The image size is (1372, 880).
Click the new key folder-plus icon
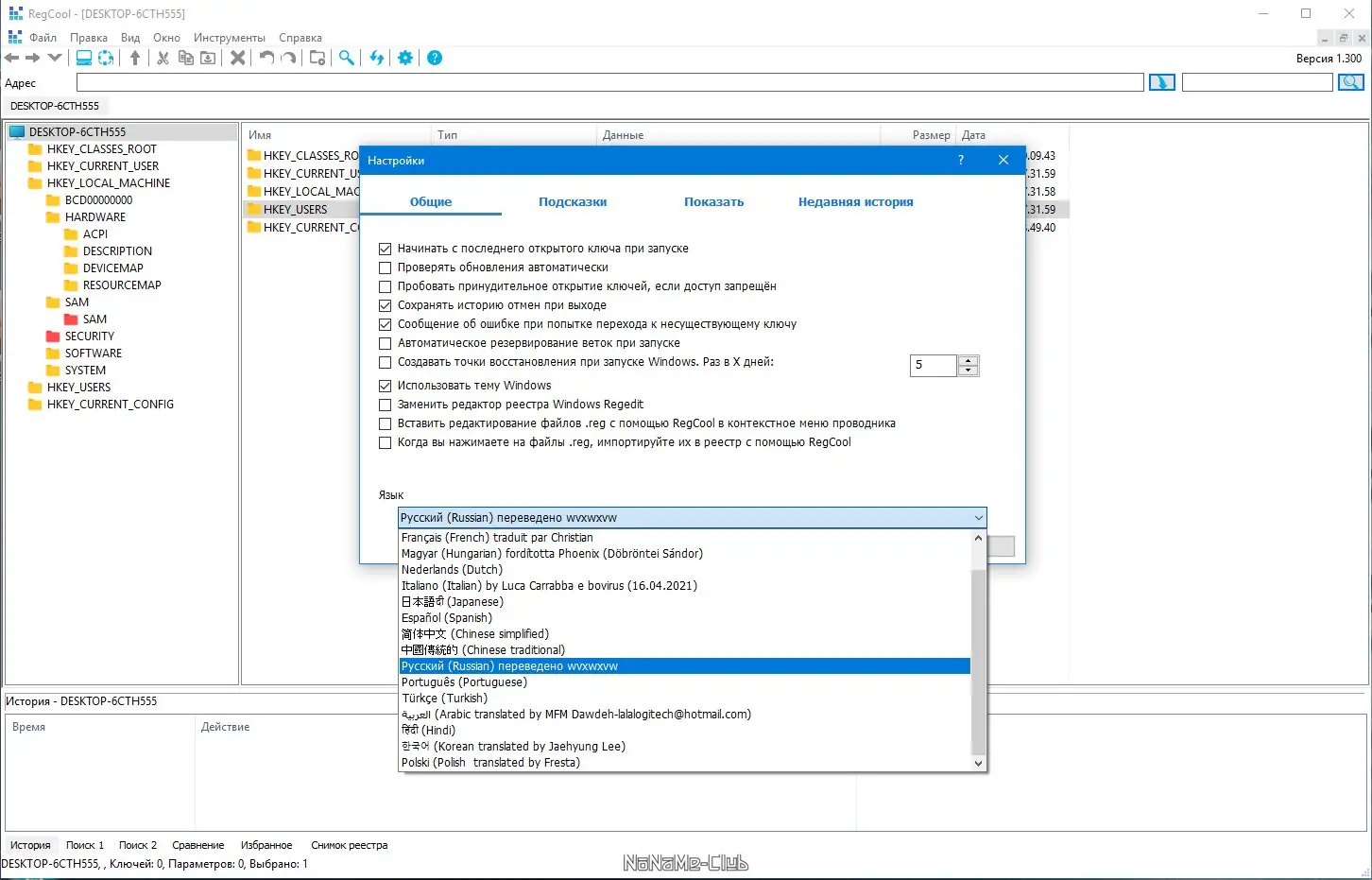317,58
